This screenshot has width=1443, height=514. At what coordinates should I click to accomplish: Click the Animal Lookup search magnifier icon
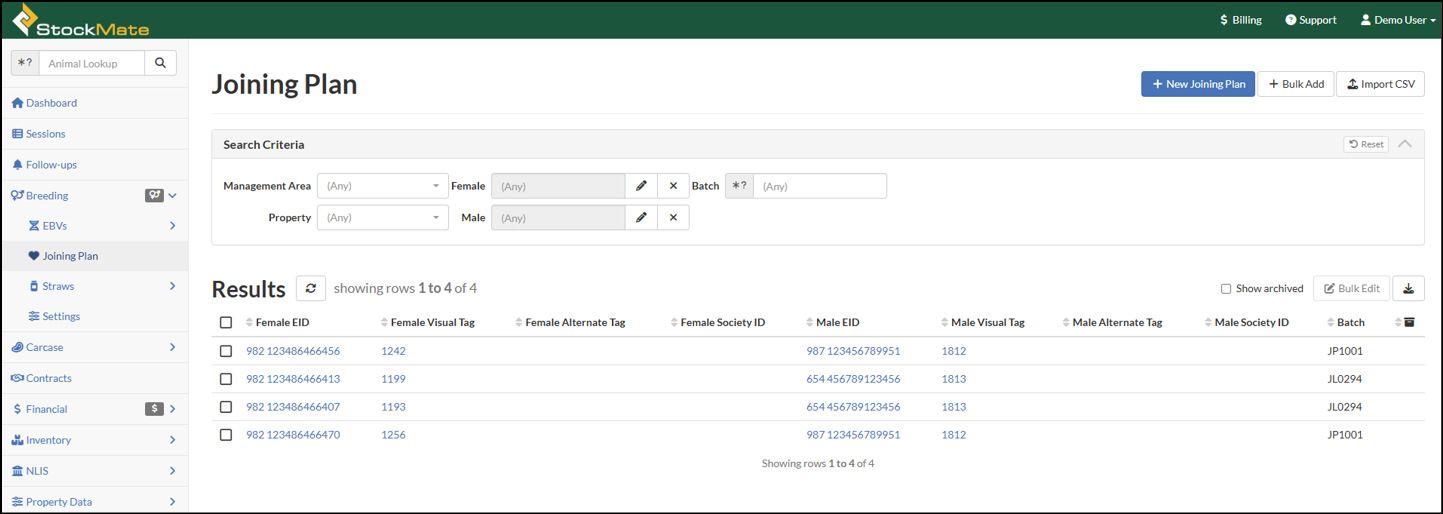[x=160, y=63]
